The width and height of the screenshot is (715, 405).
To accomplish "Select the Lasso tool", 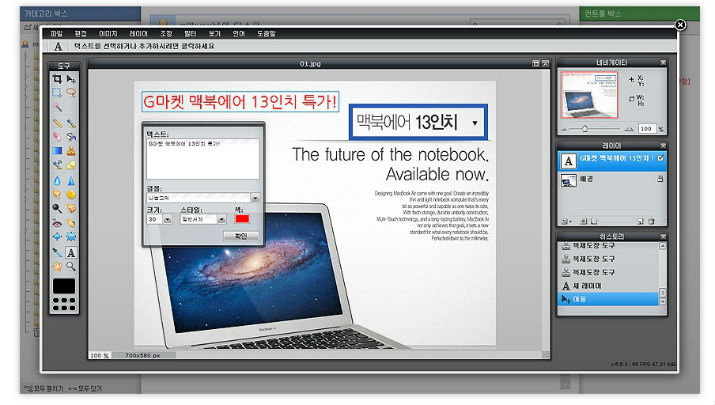I will (71, 93).
